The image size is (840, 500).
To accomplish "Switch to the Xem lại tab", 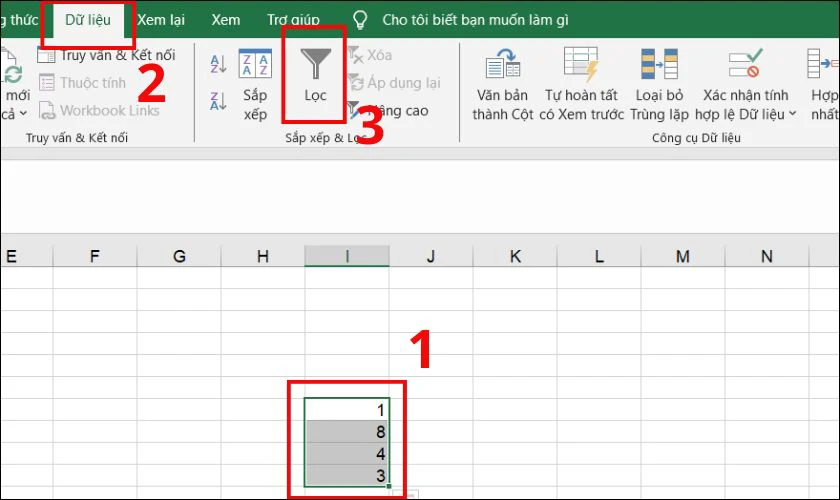I will [161, 20].
